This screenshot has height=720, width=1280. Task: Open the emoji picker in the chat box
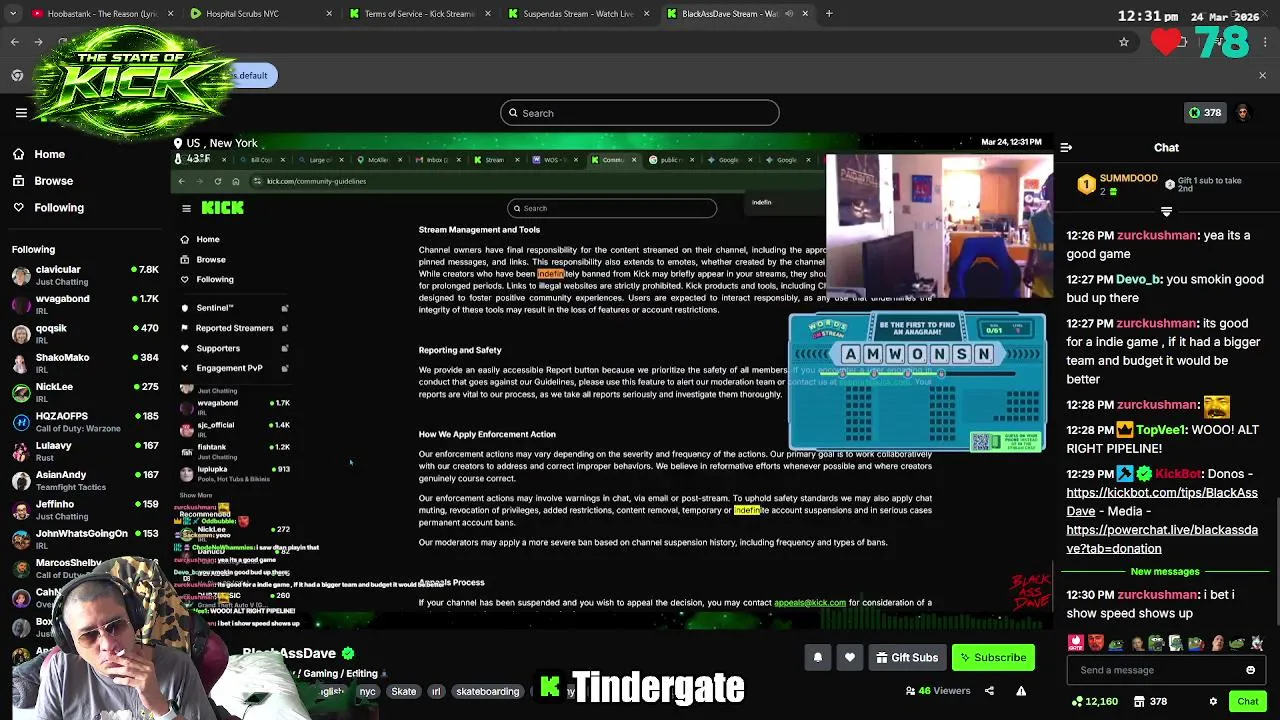1250,670
